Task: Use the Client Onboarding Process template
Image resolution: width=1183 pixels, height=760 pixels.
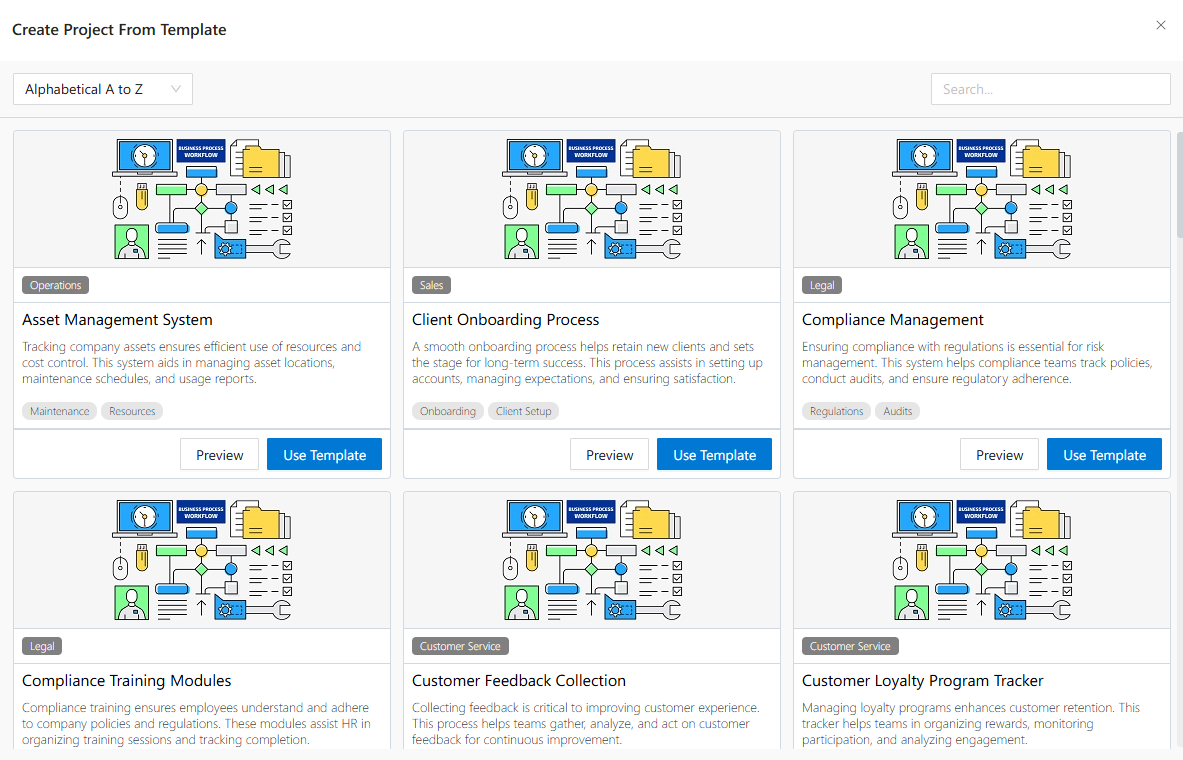Action: click(x=714, y=454)
